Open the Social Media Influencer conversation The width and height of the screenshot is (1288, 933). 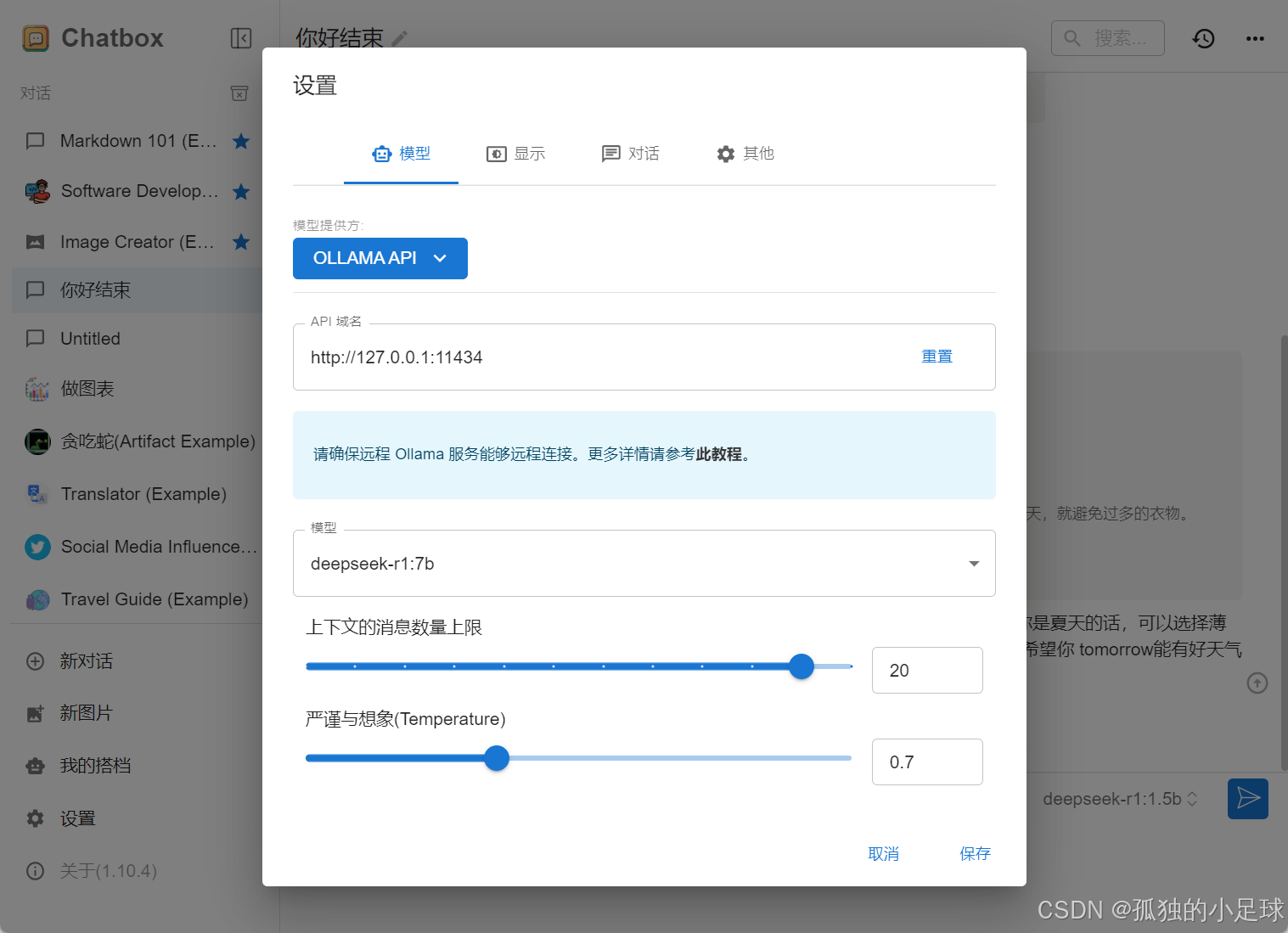click(136, 547)
